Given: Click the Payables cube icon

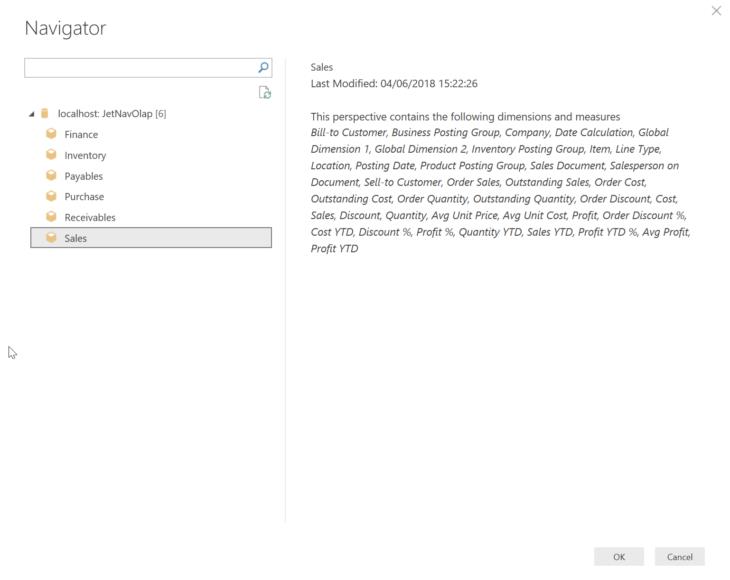Looking at the screenshot, I should (51, 175).
